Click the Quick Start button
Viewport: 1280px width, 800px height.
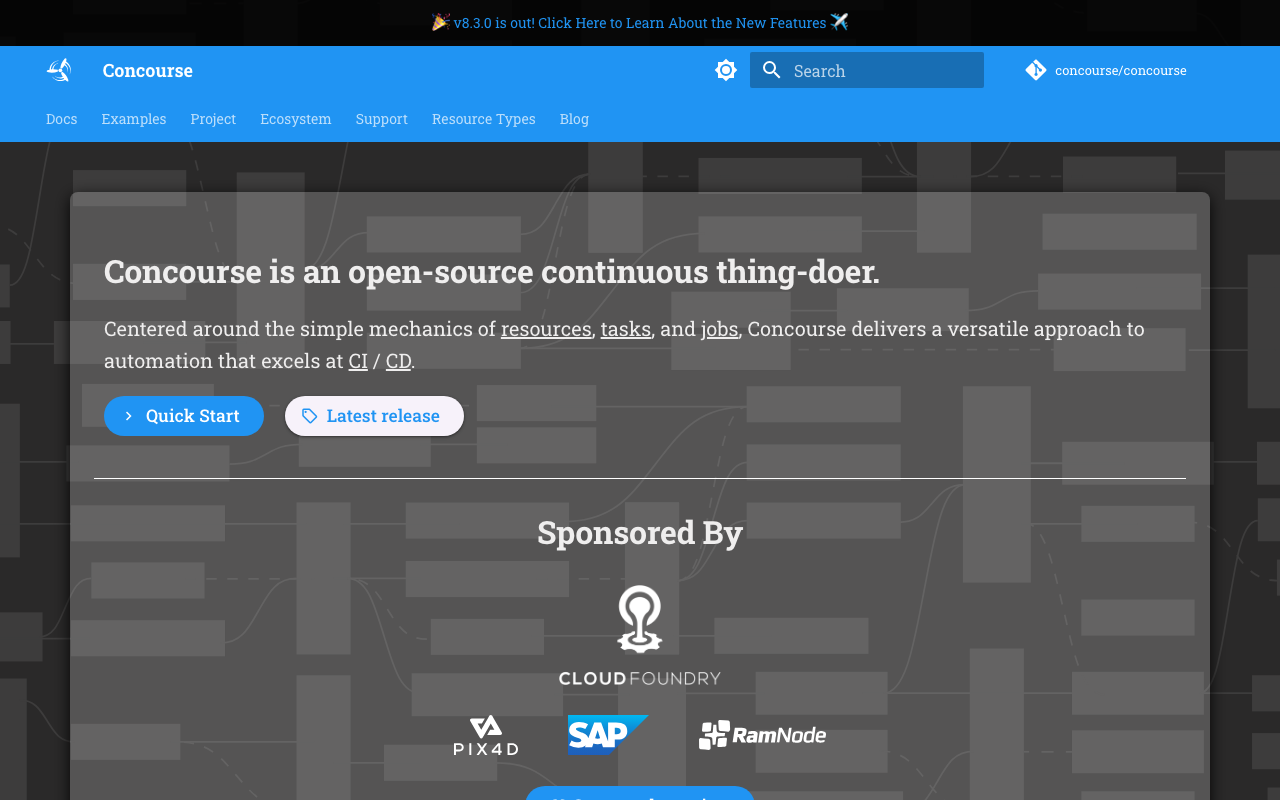coord(184,416)
